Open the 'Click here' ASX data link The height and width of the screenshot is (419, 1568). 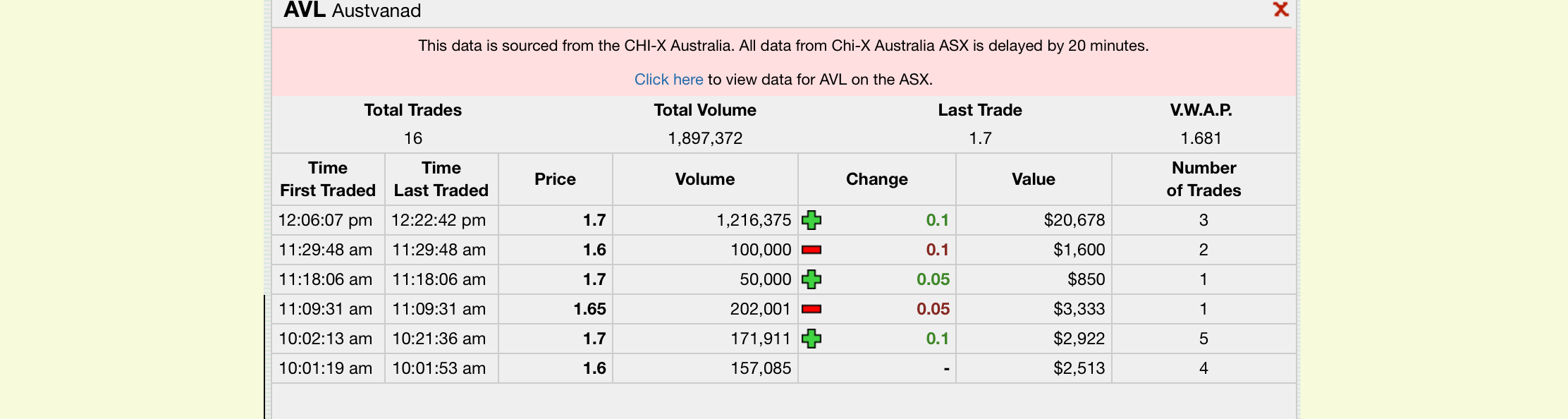point(668,79)
